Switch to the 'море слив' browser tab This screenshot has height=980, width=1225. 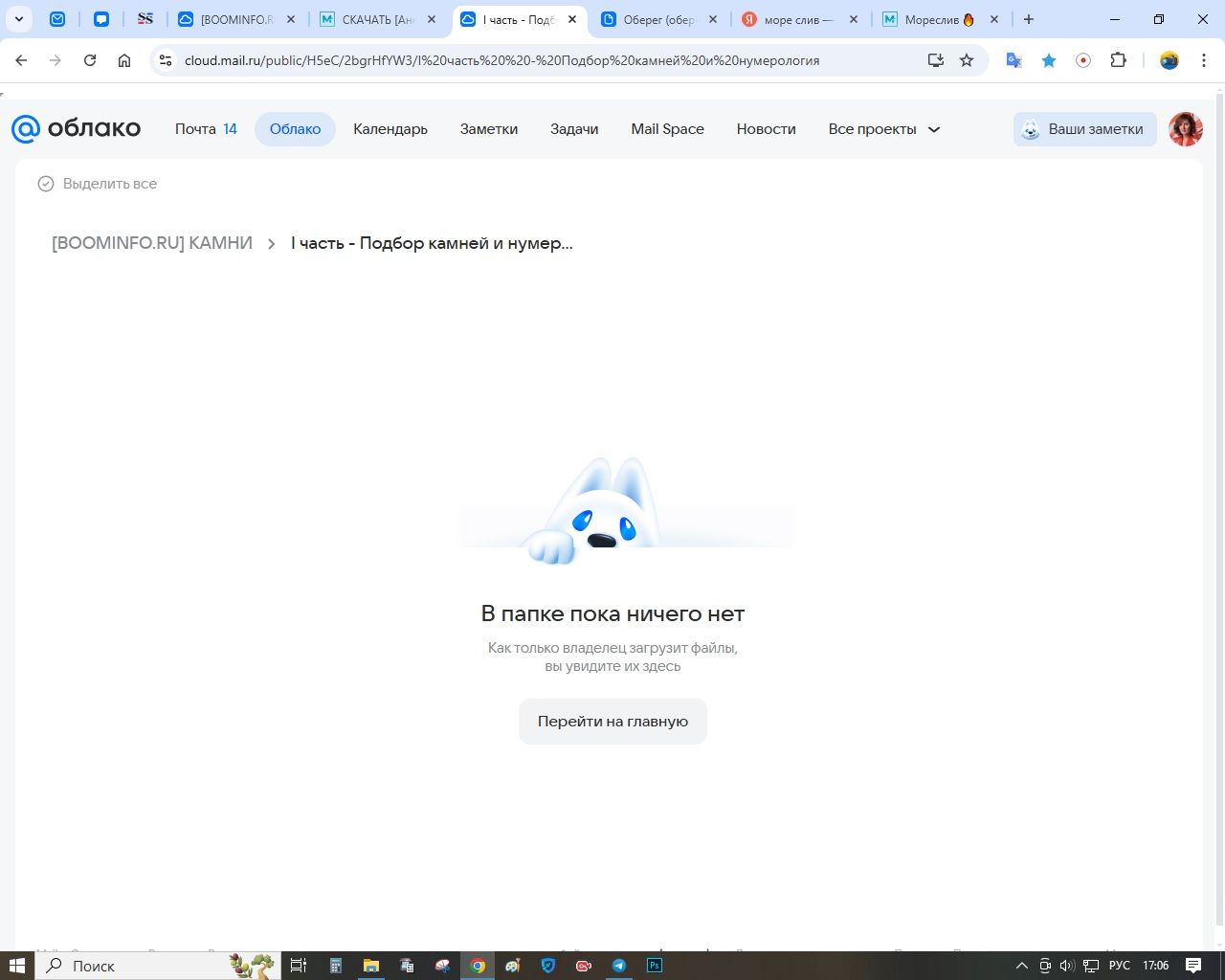point(797,19)
